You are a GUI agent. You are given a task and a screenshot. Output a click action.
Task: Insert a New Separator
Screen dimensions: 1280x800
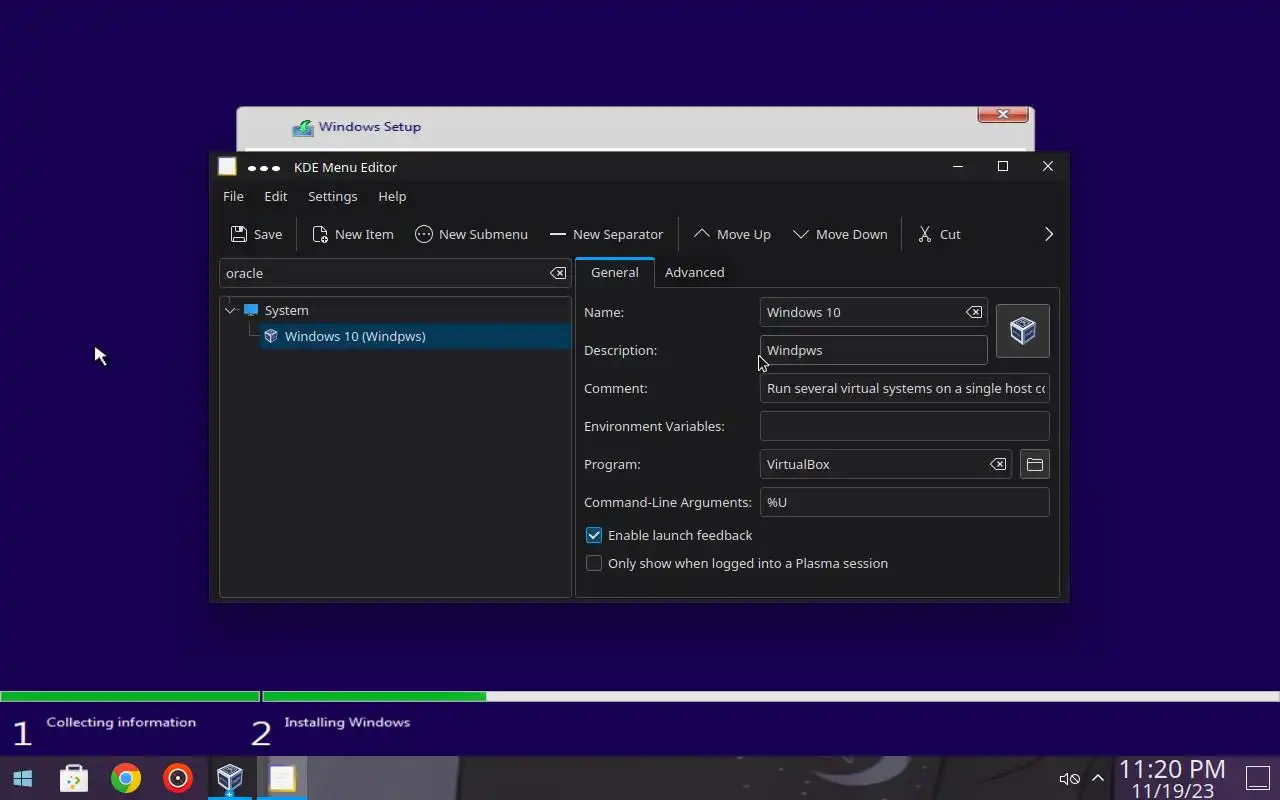click(x=606, y=234)
